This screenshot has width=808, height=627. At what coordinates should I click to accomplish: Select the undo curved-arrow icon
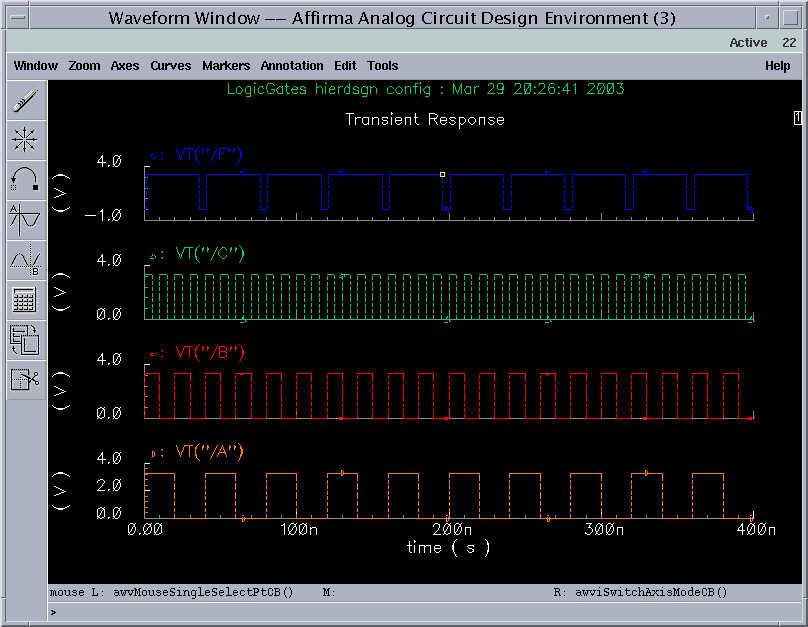[25, 179]
